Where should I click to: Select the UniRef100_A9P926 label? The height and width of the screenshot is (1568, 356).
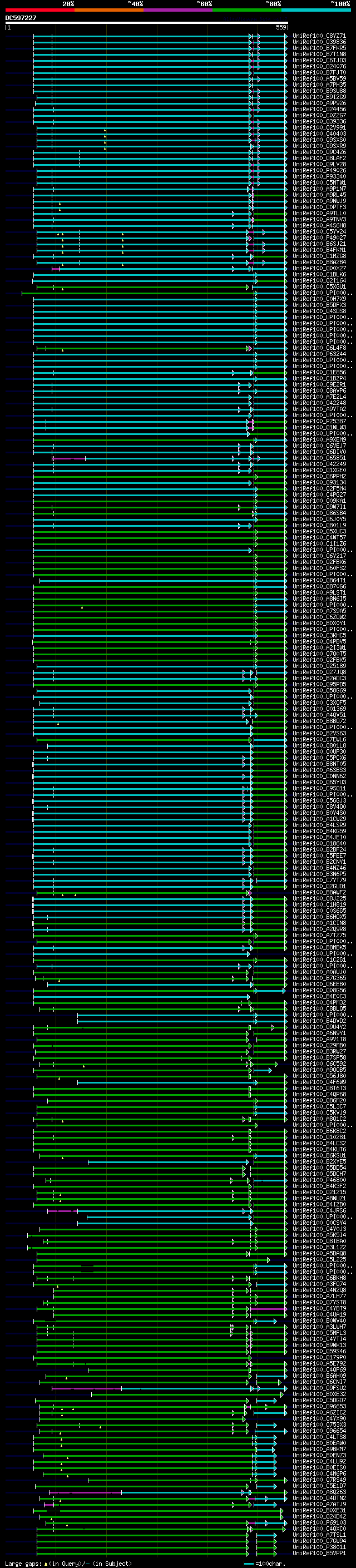click(319, 103)
